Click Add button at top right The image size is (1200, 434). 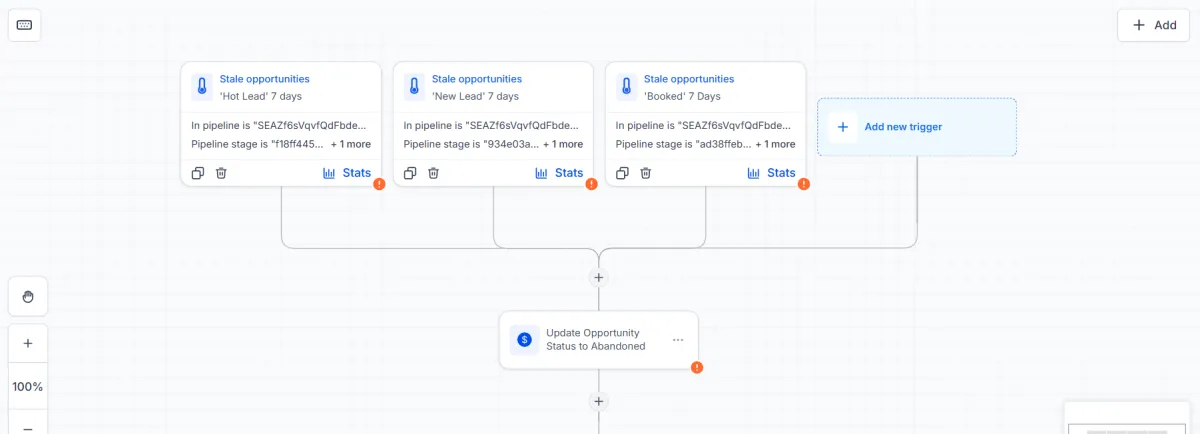click(1154, 25)
